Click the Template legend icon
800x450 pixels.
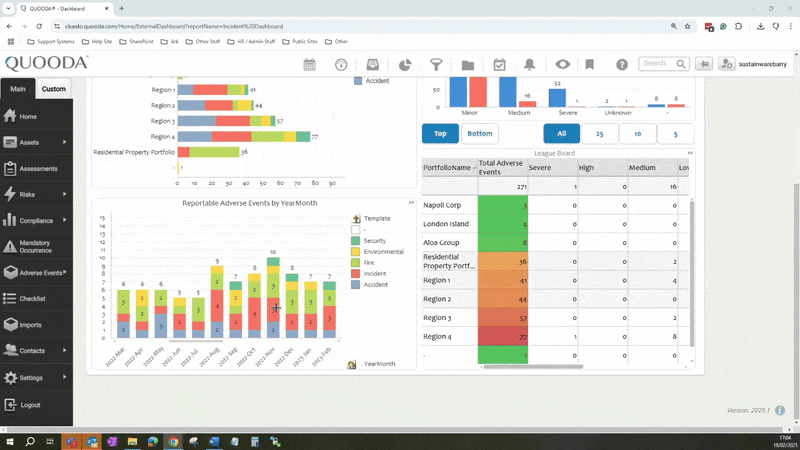356,218
